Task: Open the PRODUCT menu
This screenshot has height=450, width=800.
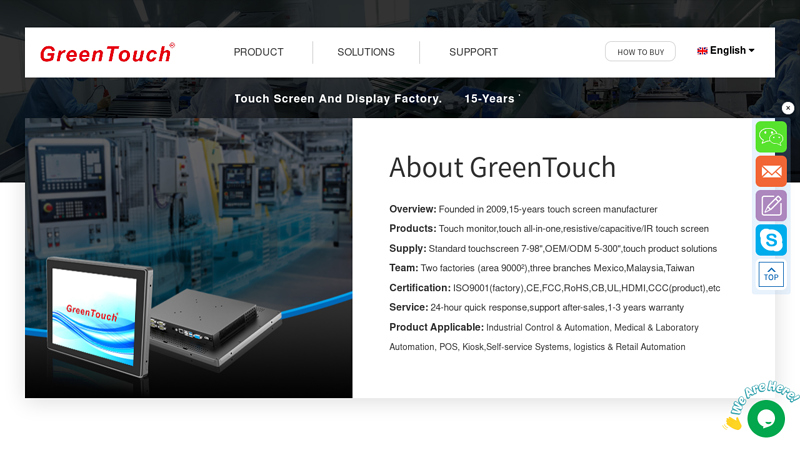Action: 259,52
